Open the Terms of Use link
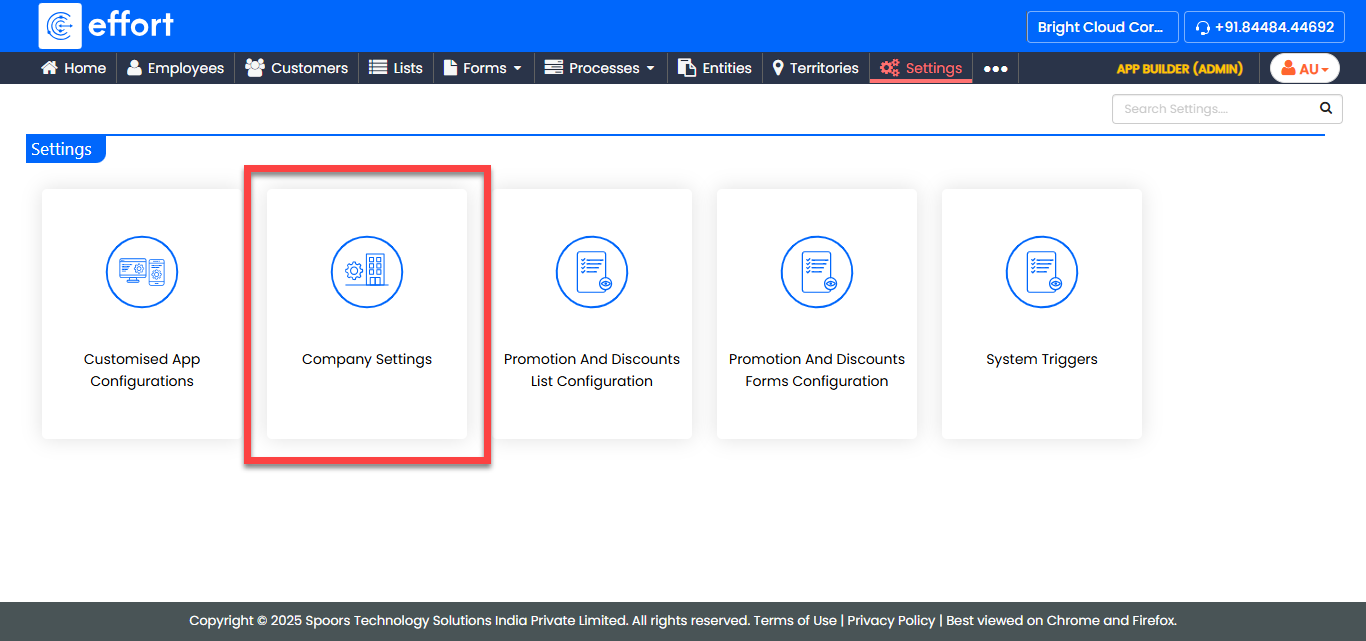 click(x=795, y=620)
